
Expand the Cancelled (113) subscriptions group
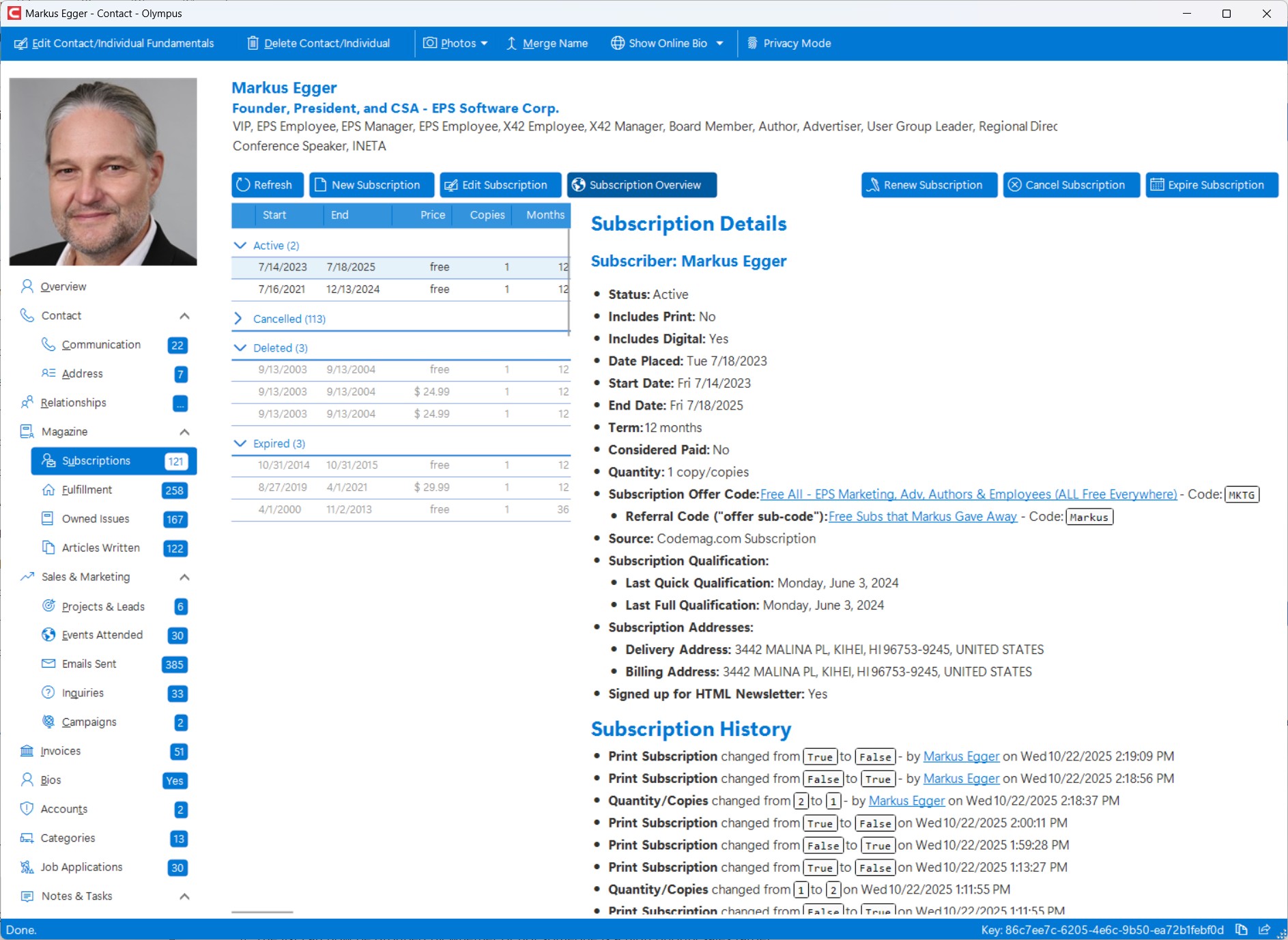(238, 319)
